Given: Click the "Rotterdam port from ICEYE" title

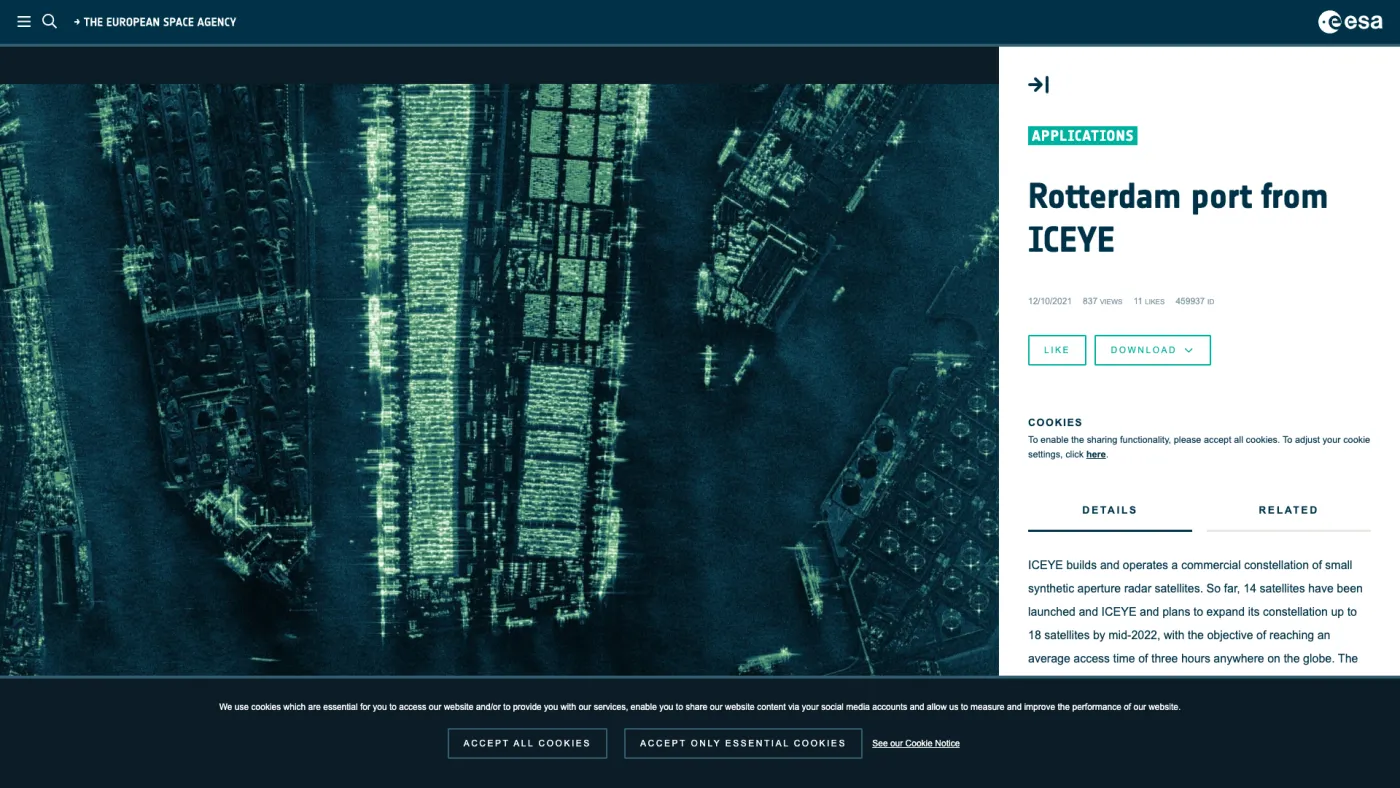Looking at the screenshot, I should point(1177,217).
